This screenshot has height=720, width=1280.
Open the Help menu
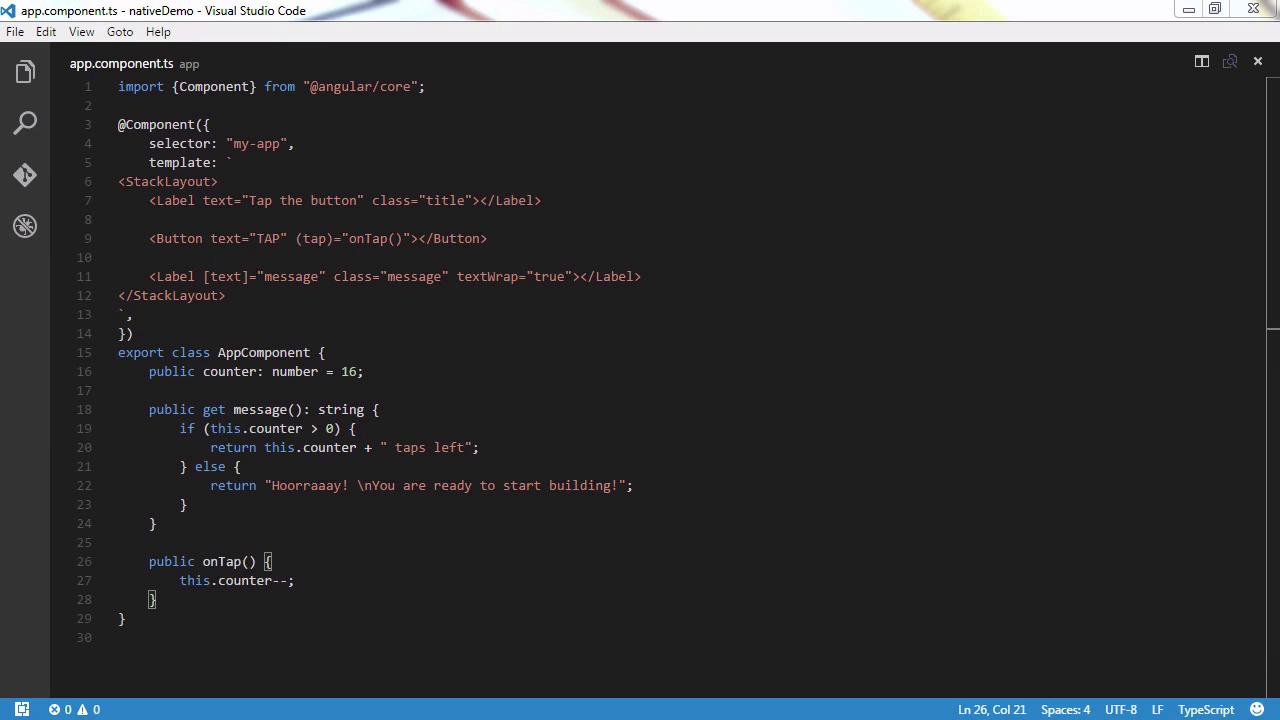[158, 32]
